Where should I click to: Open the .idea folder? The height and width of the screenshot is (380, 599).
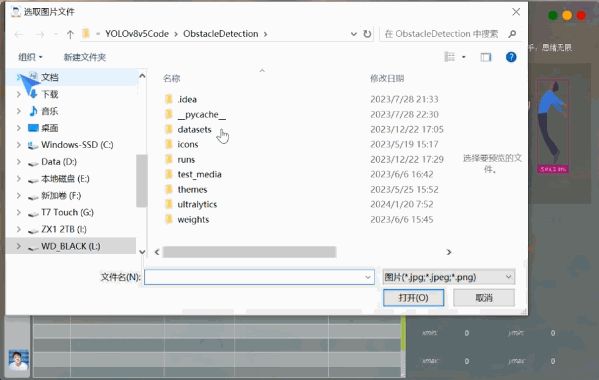(187, 100)
